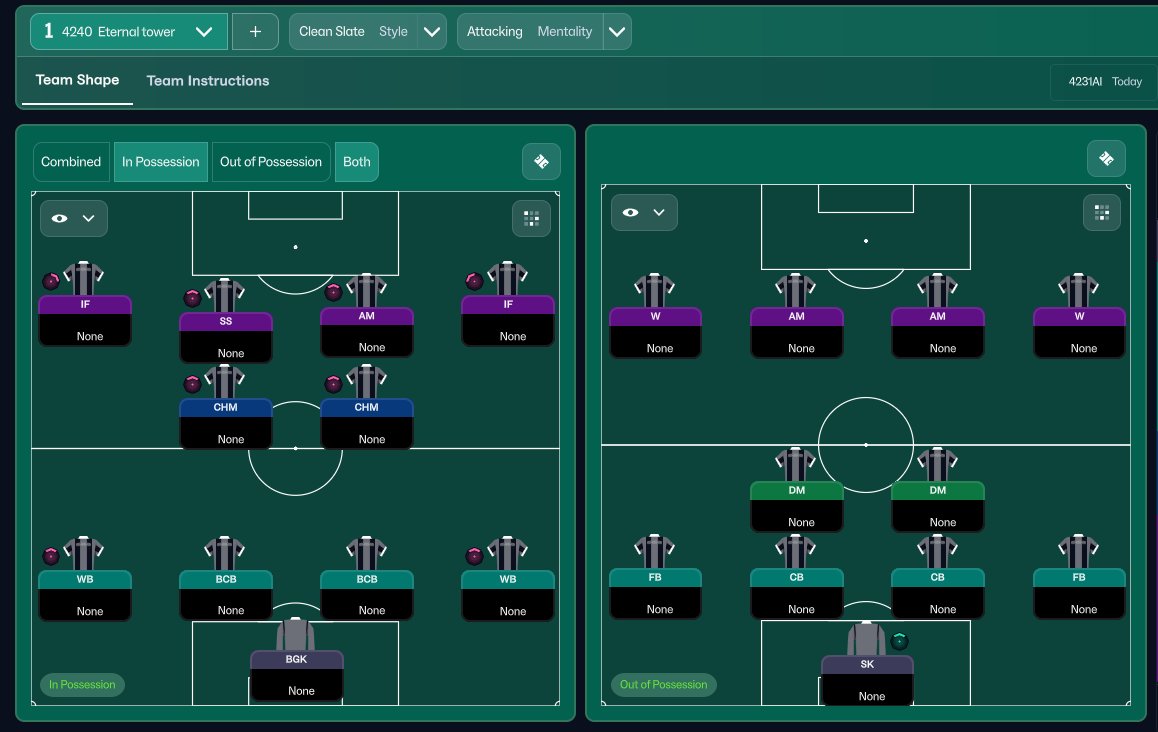Select the shirt icon above the right-side BCB
The height and width of the screenshot is (732, 1158).
pos(366,554)
